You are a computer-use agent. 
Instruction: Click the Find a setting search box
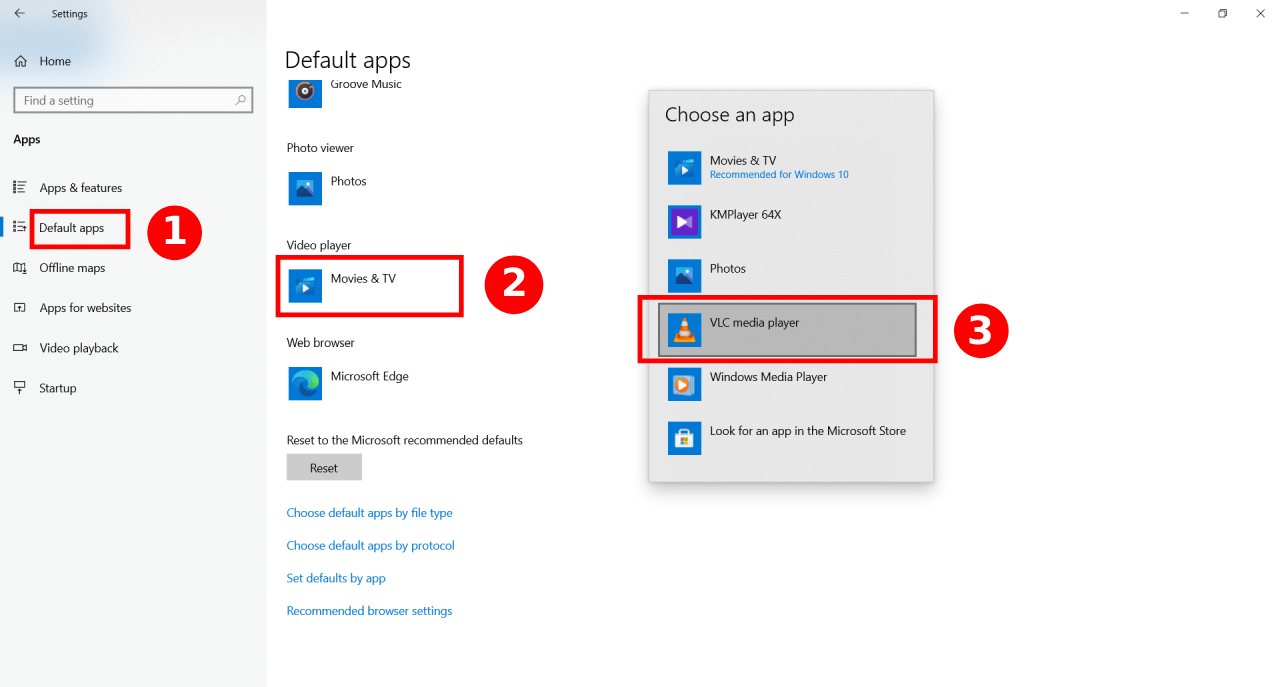[133, 100]
